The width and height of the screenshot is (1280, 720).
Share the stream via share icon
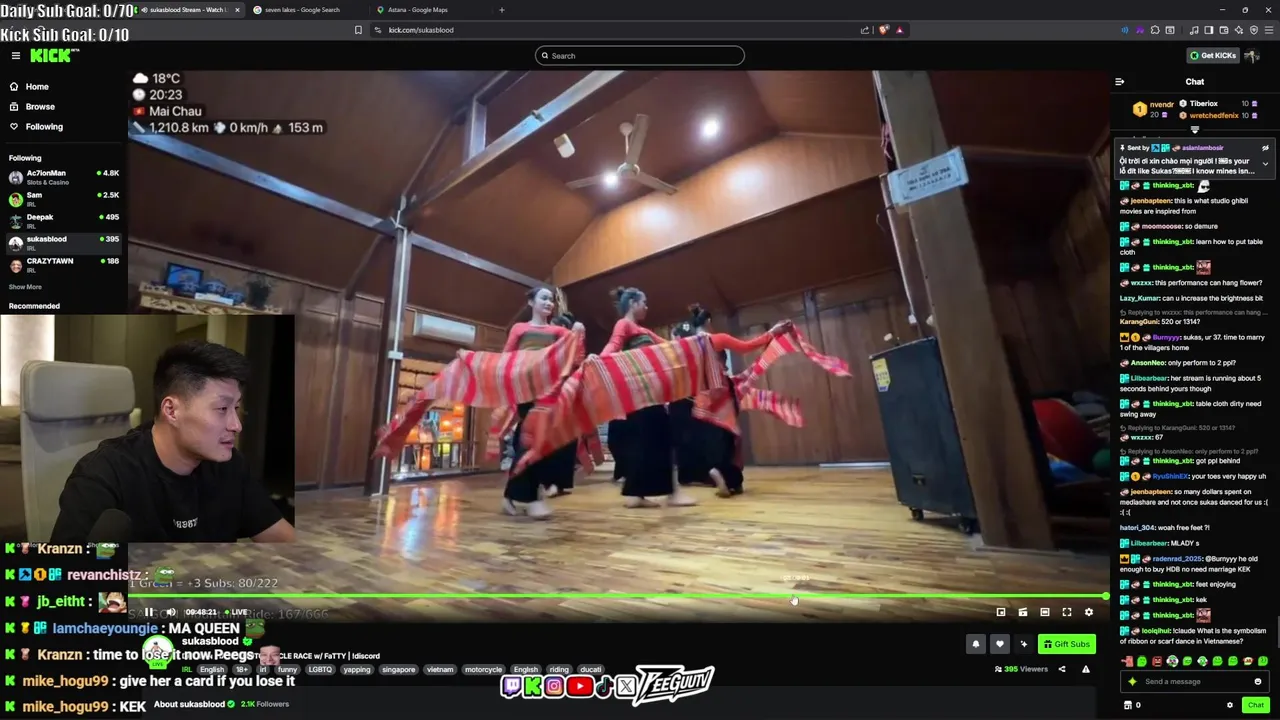pos(1062,669)
